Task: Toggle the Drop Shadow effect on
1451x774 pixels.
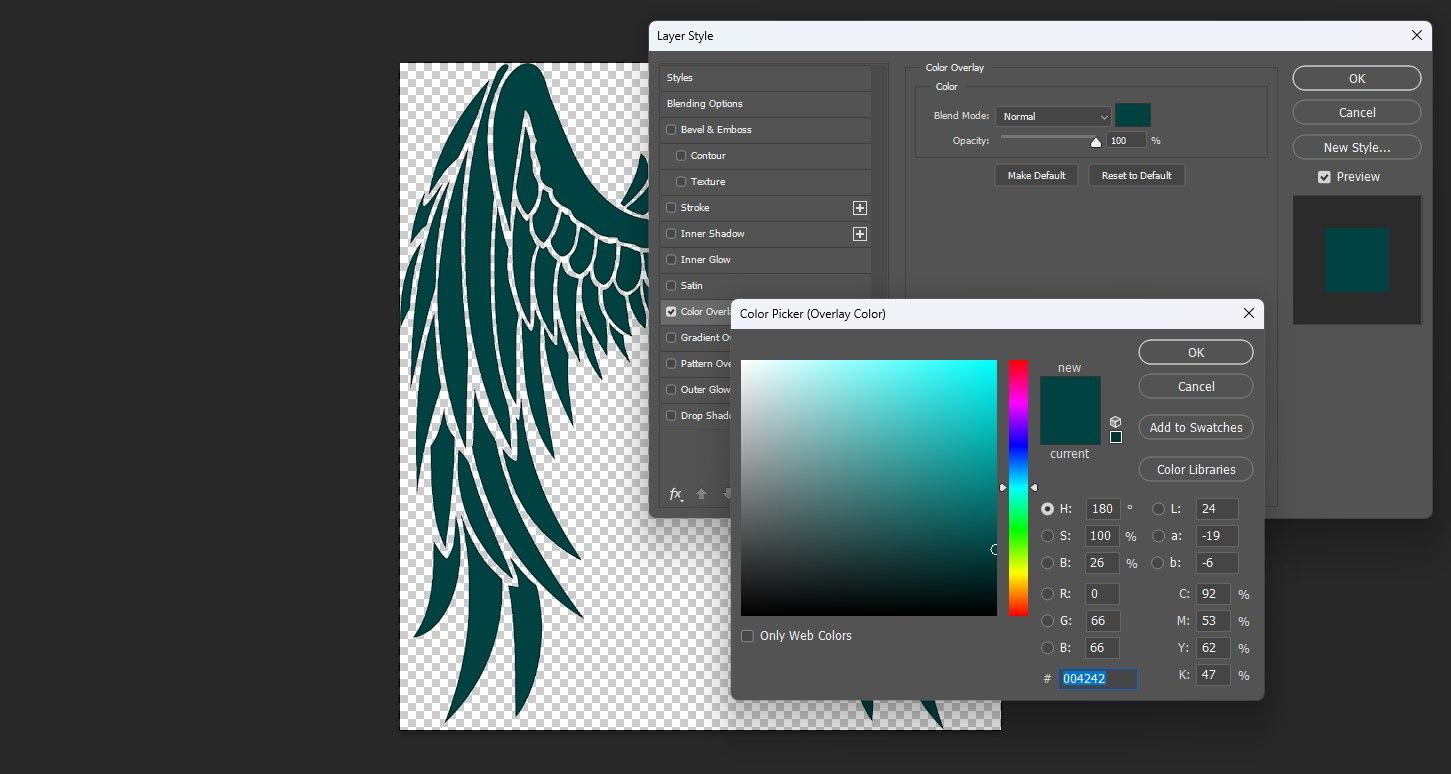Action: click(x=671, y=415)
